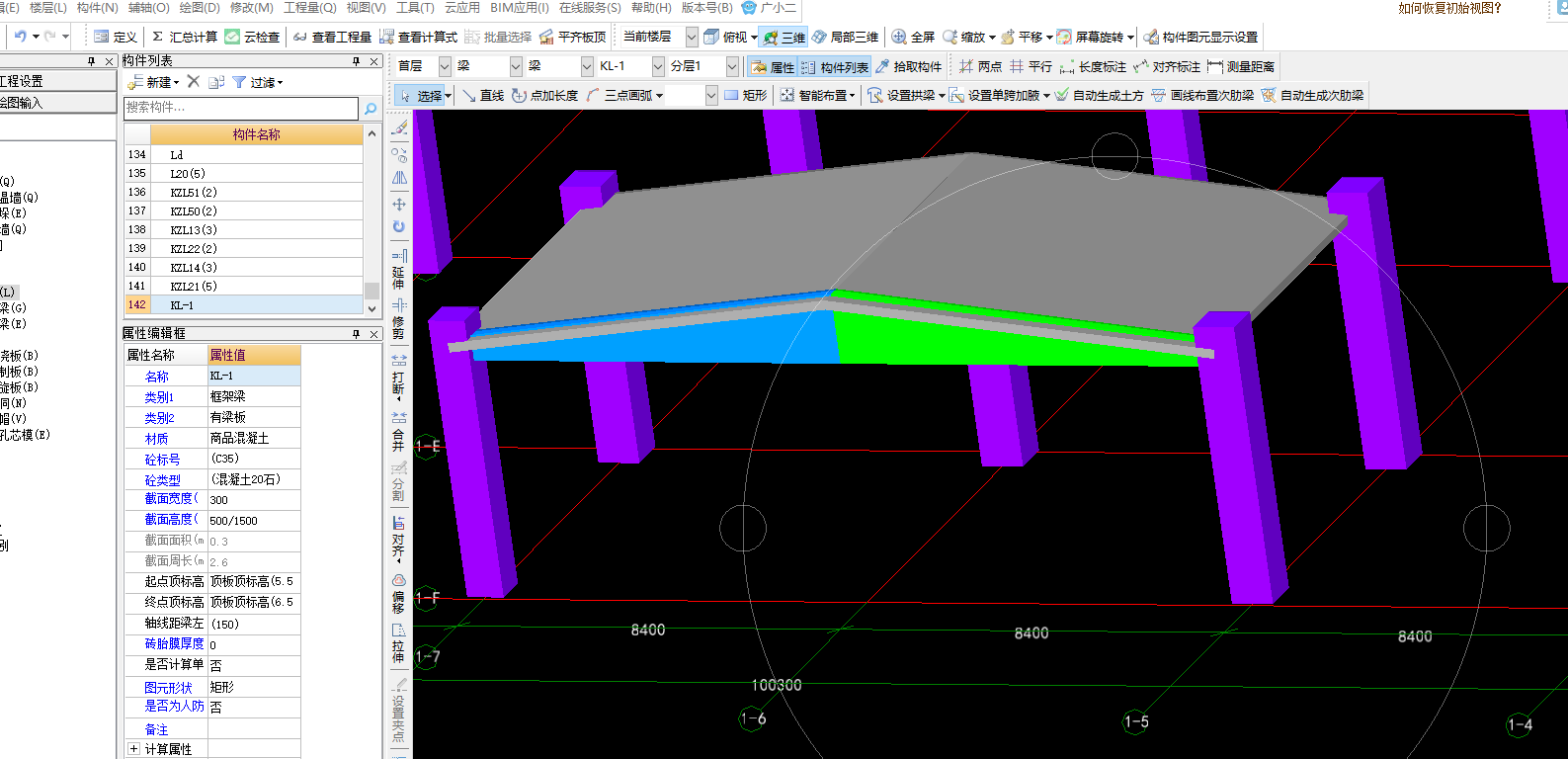This screenshot has height=759, width=1568.
Task: Click the 汇总计算 (summary calculation) sigma icon
Action: click(158, 37)
